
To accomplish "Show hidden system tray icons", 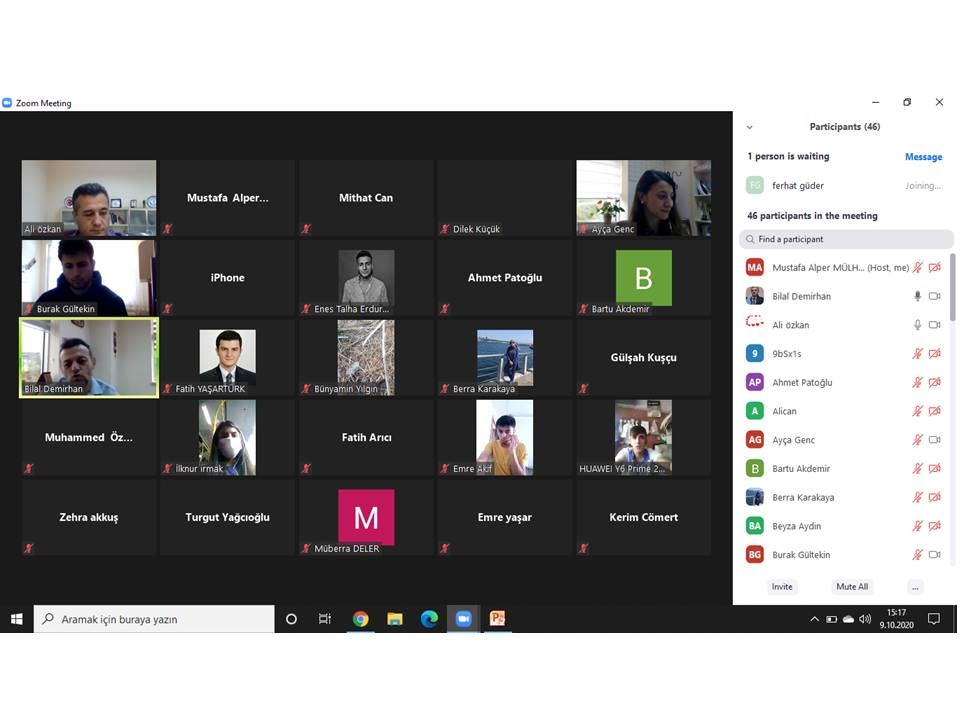I will 814,620.
